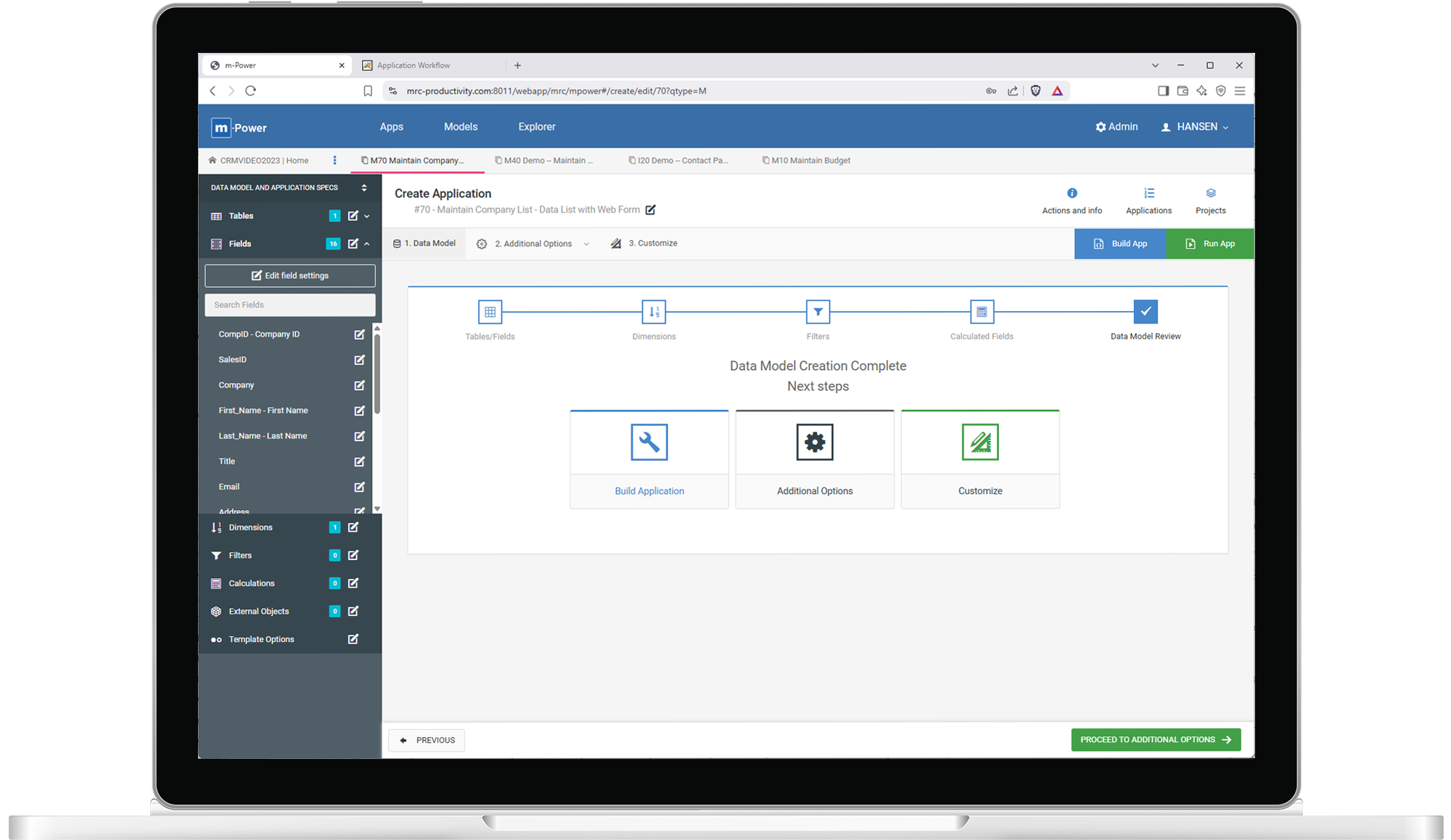Click the Run App button
Viewport: 1451px width, 840px height.
[1209, 244]
